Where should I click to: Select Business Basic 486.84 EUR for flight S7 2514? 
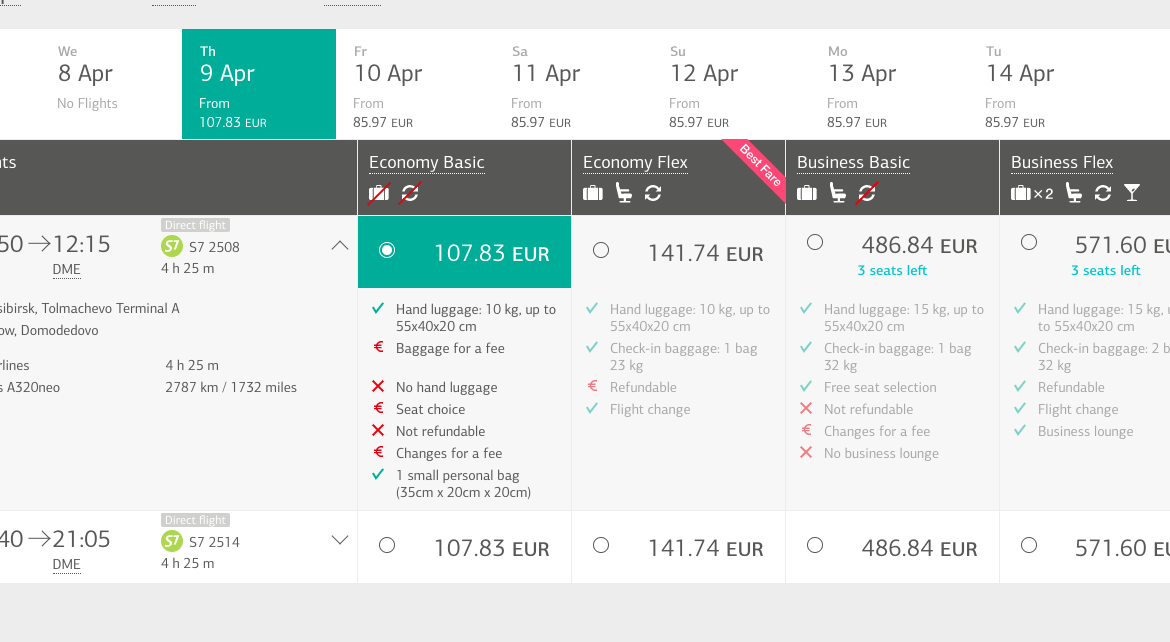[x=815, y=546]
